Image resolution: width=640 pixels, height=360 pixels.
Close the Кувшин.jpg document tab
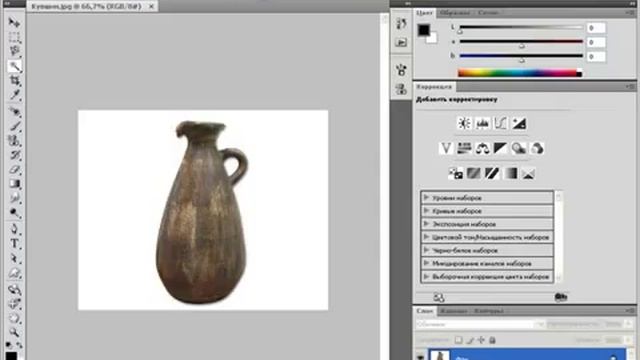(151, 6)
